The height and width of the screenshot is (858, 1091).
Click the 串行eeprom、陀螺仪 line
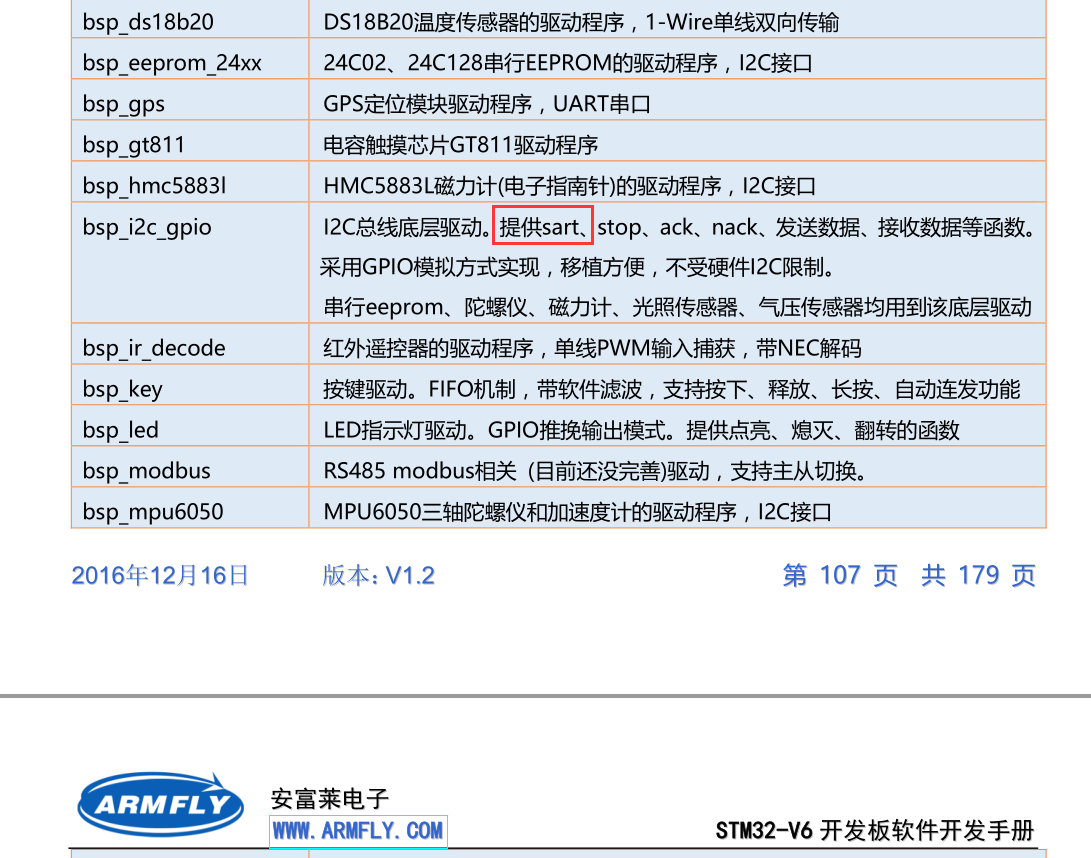coord(677,308)
